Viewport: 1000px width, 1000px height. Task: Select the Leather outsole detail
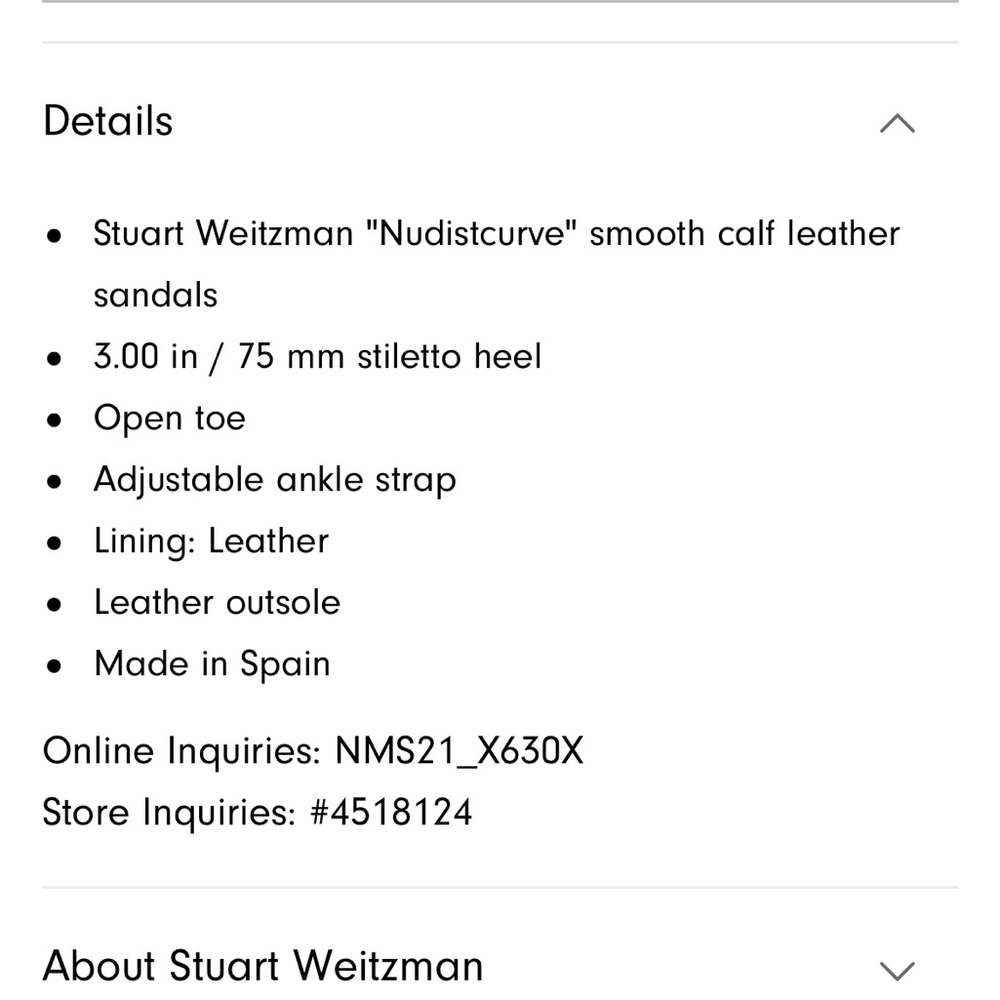click(x=217, y=602)
